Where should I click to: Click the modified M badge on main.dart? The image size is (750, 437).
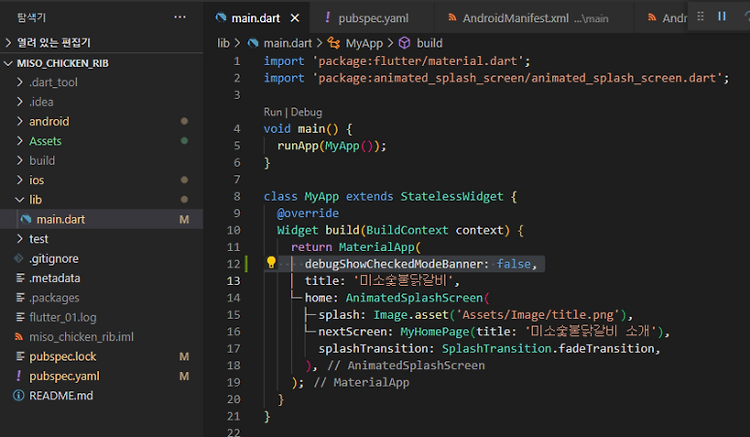point(184,219)
